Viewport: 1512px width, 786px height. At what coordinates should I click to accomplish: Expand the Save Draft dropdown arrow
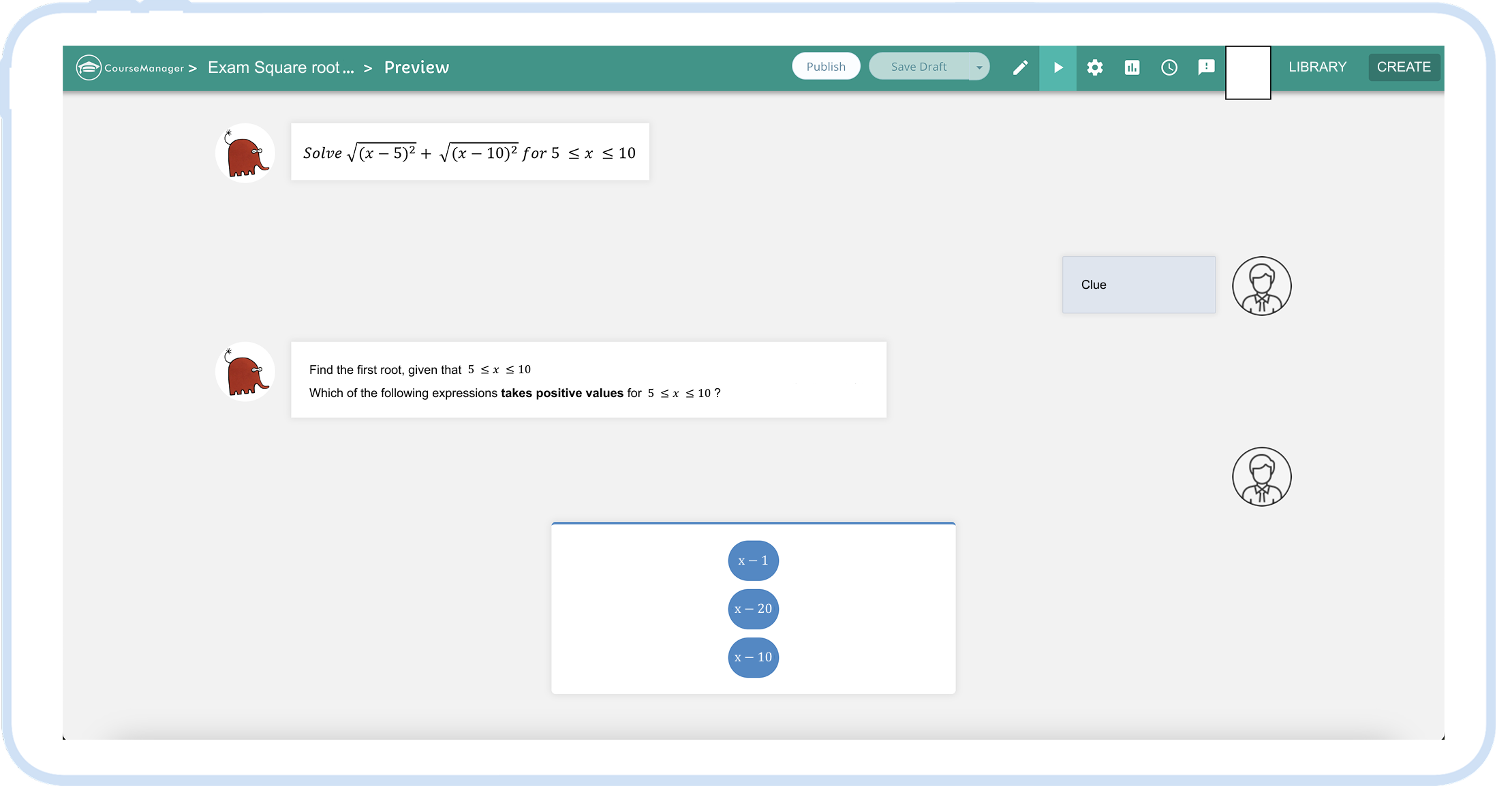(x=979, y=67)
